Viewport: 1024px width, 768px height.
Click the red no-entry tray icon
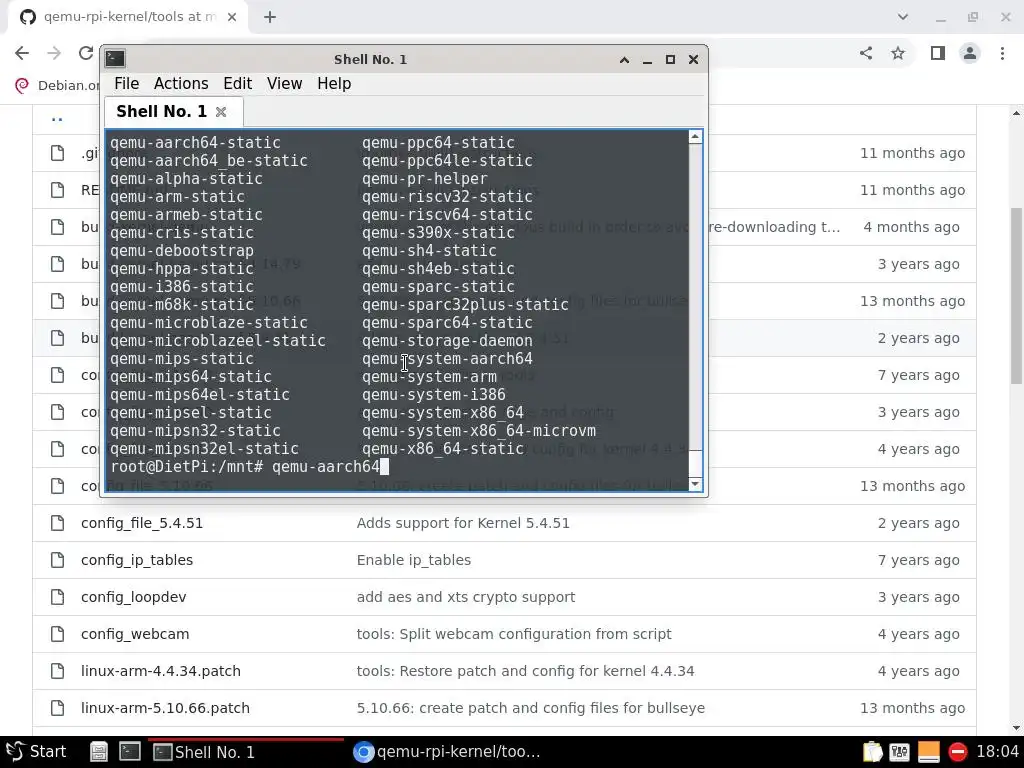tap(957, 752)
